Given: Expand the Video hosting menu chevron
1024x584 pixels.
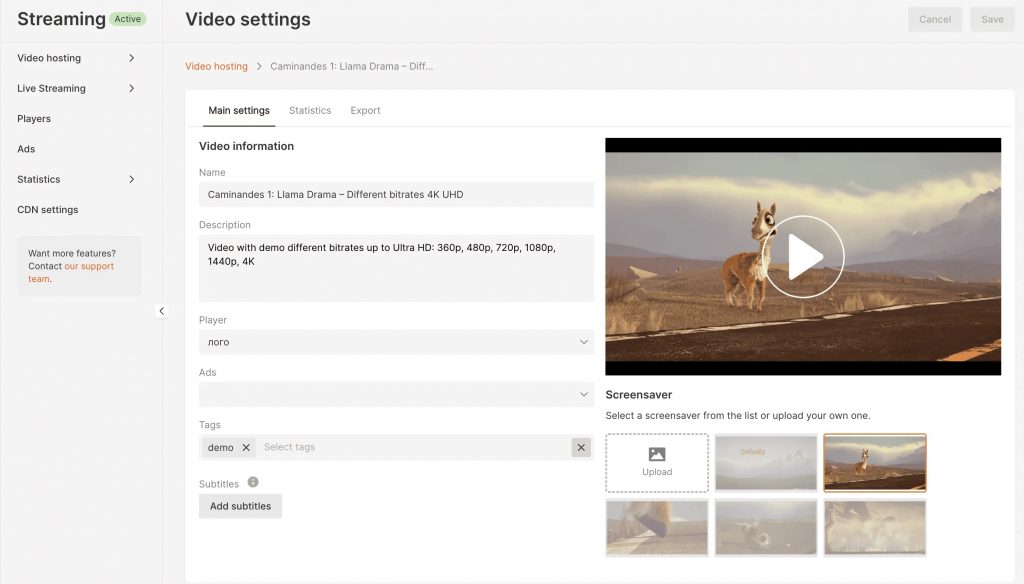Looking at the screenshot, I should click(x=132, y=58).
